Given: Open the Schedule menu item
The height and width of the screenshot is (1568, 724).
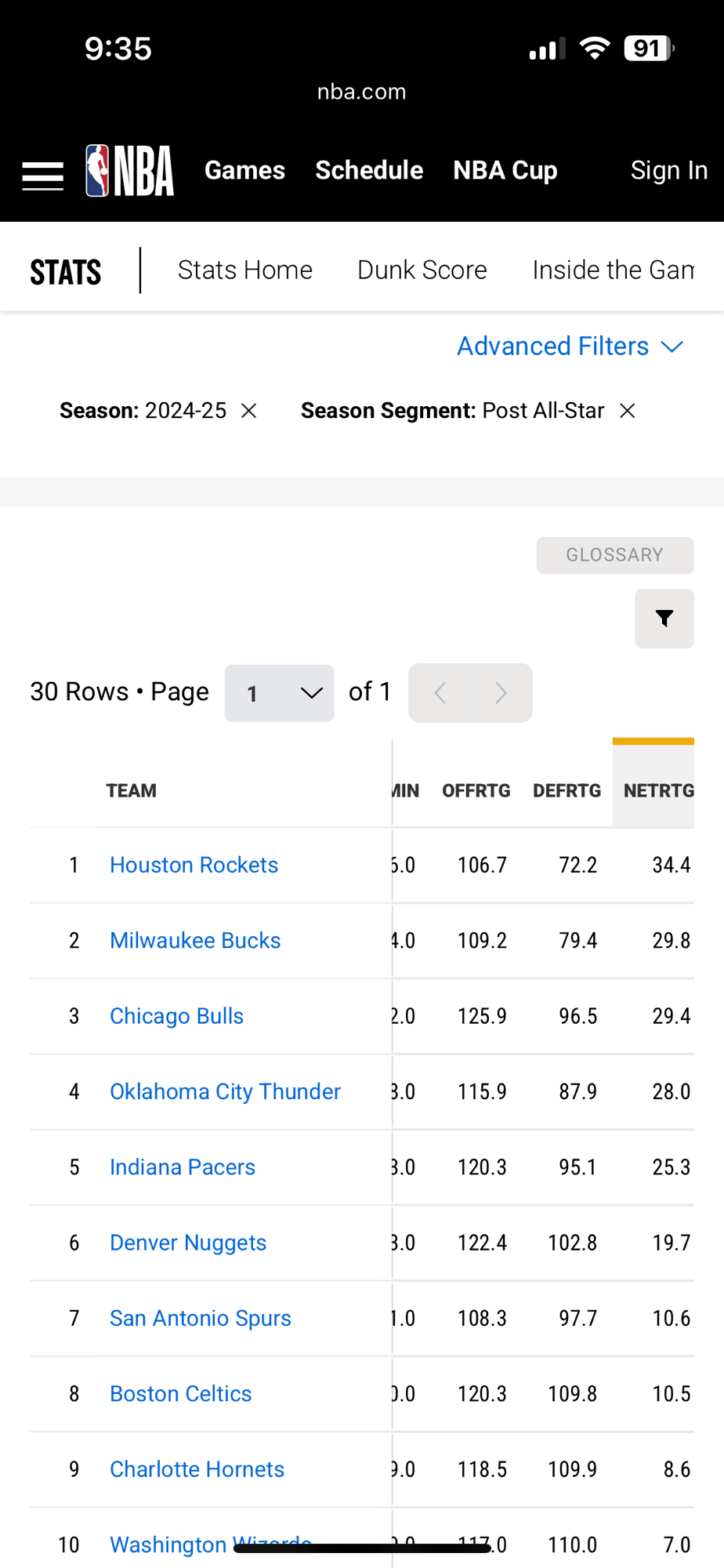Looking at the screenshot, I should pos(369,170).
